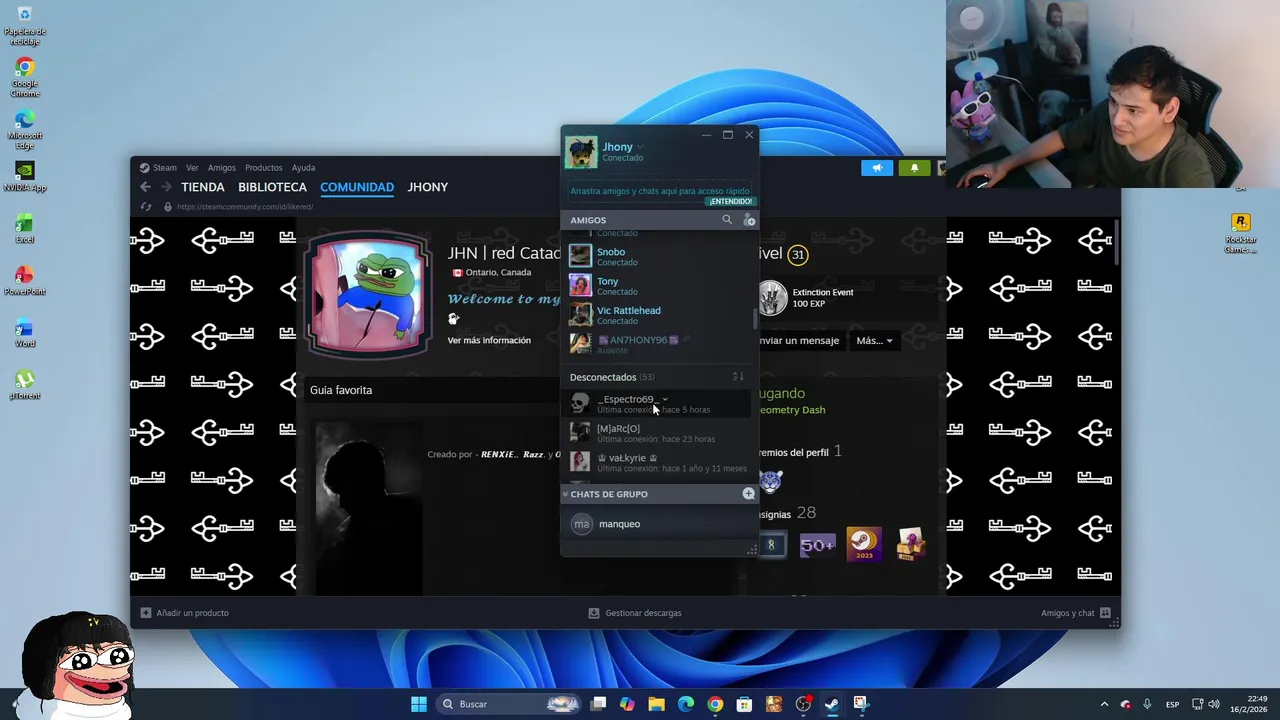This screenshot has height=720, width=1280.
Task: Show hidden system tray icons
Action: (x=1104, y=704)
